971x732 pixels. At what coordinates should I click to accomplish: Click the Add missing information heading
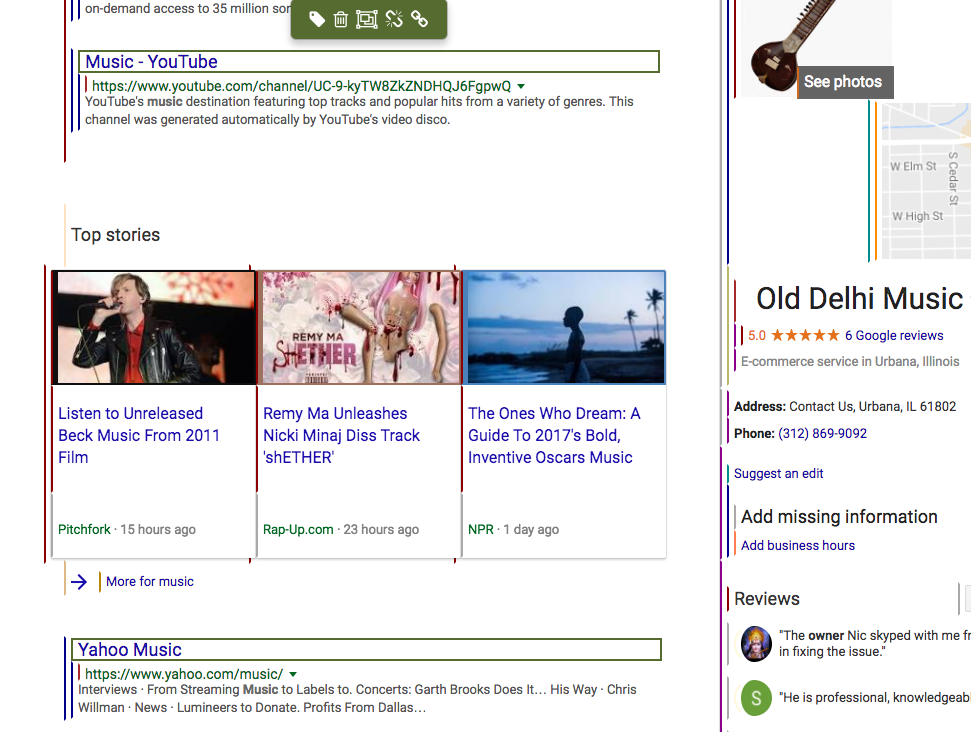click(839, 516)
